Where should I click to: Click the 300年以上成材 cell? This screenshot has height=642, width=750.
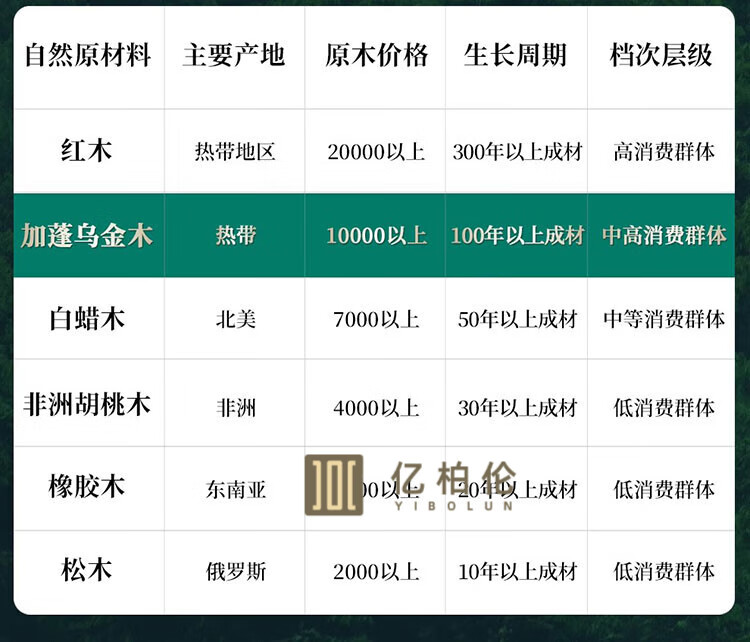coord(517,152)
